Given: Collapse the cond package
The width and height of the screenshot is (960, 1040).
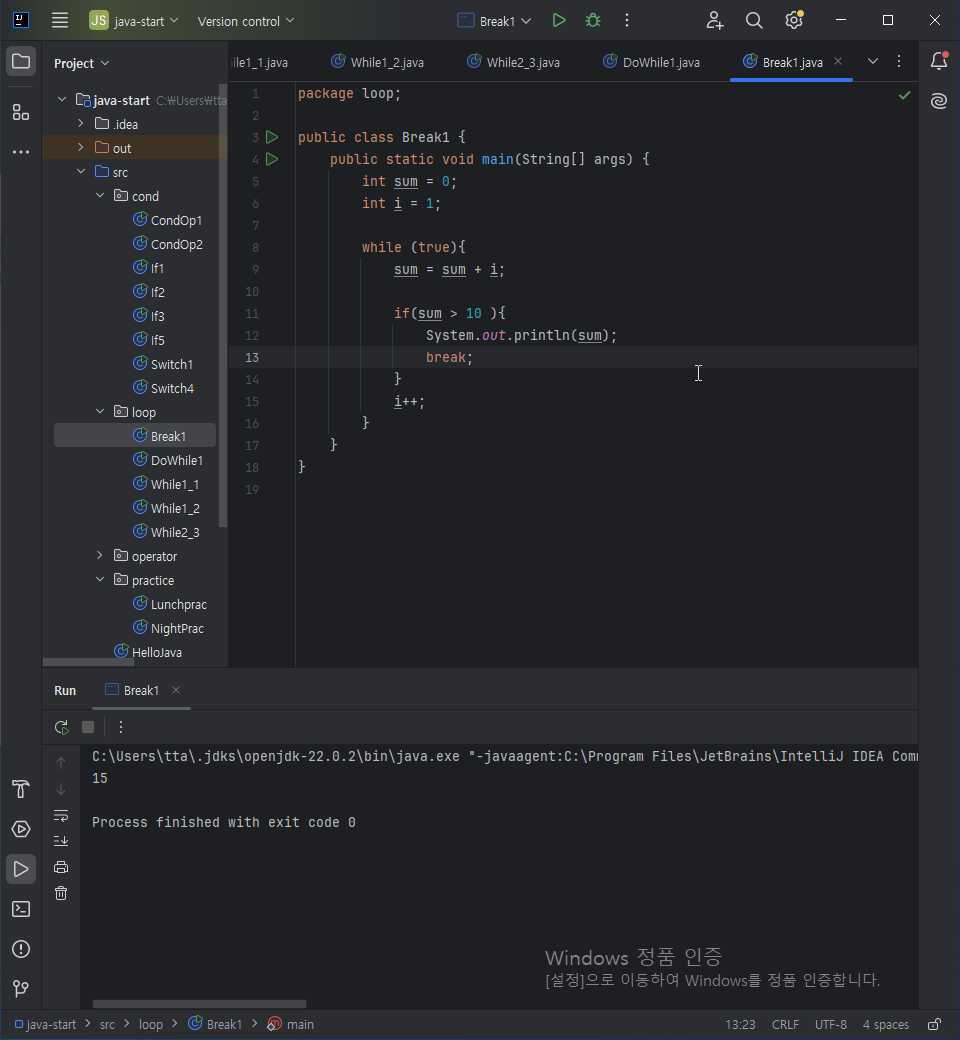Looking at the screenshot, I should (100, 196).
